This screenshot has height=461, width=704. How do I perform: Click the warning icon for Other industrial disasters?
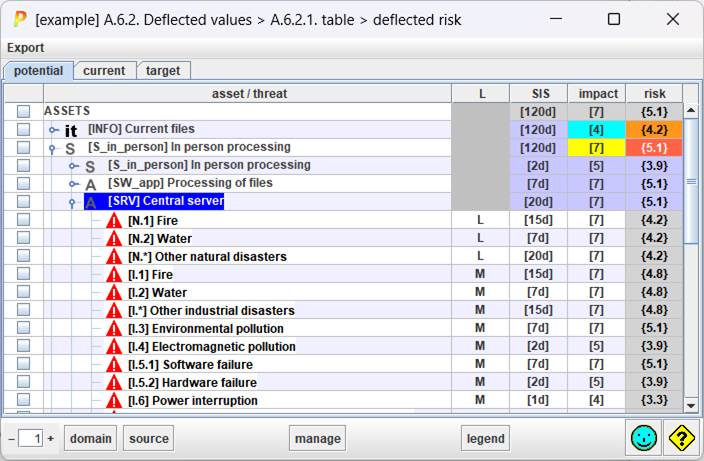pos(114,310)
